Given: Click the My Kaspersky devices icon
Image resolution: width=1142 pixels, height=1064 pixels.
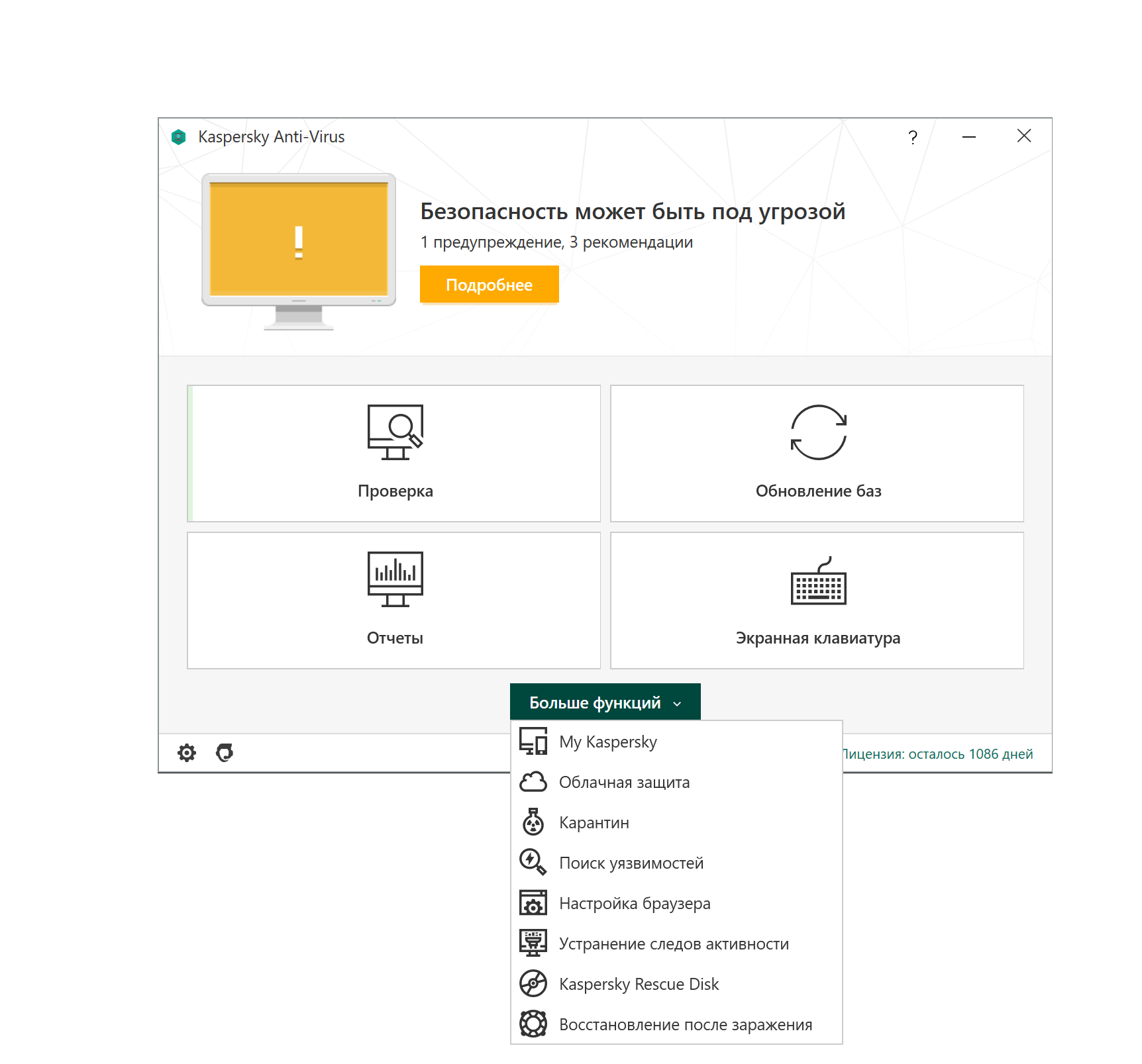Looking at the screenshot, I should [x=533, y=742].
